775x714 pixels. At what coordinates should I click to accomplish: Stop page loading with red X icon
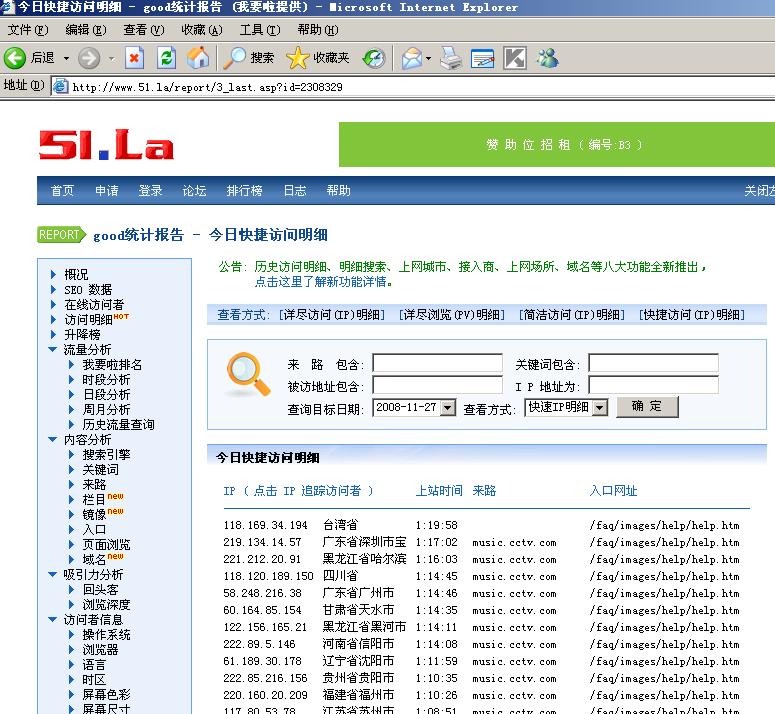click(x=134, y=58)
